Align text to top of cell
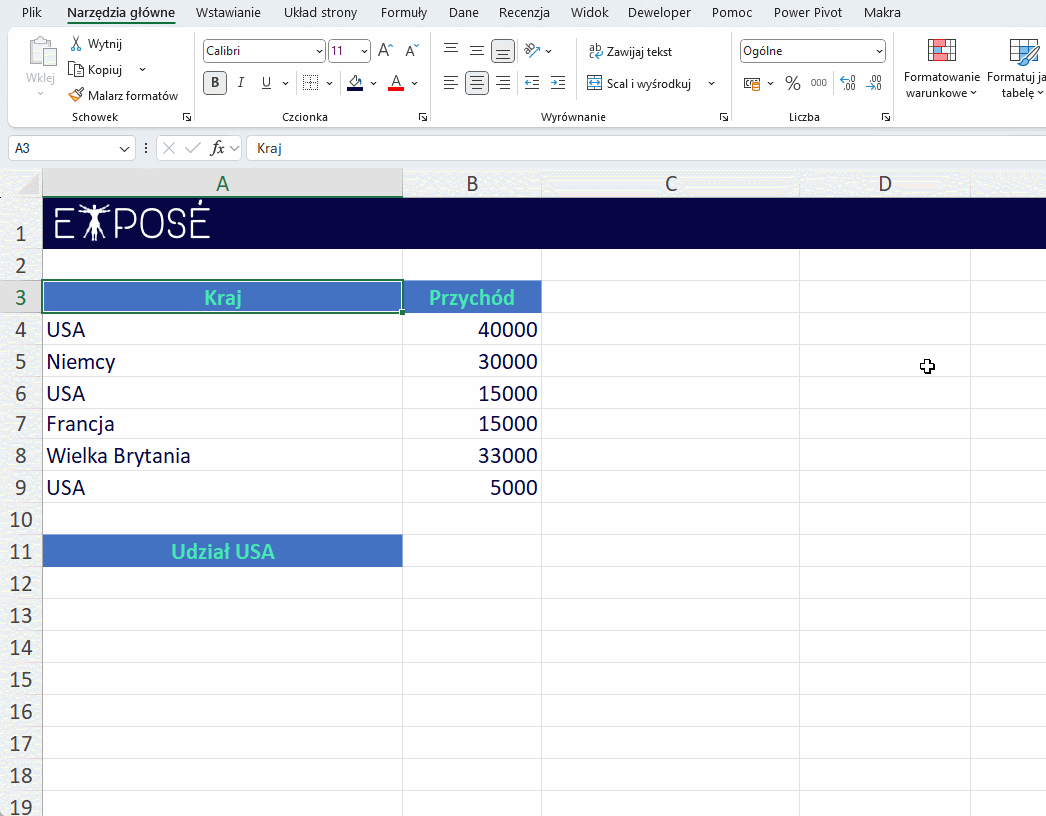1046x816 pixels. click(x=451, y=50)
